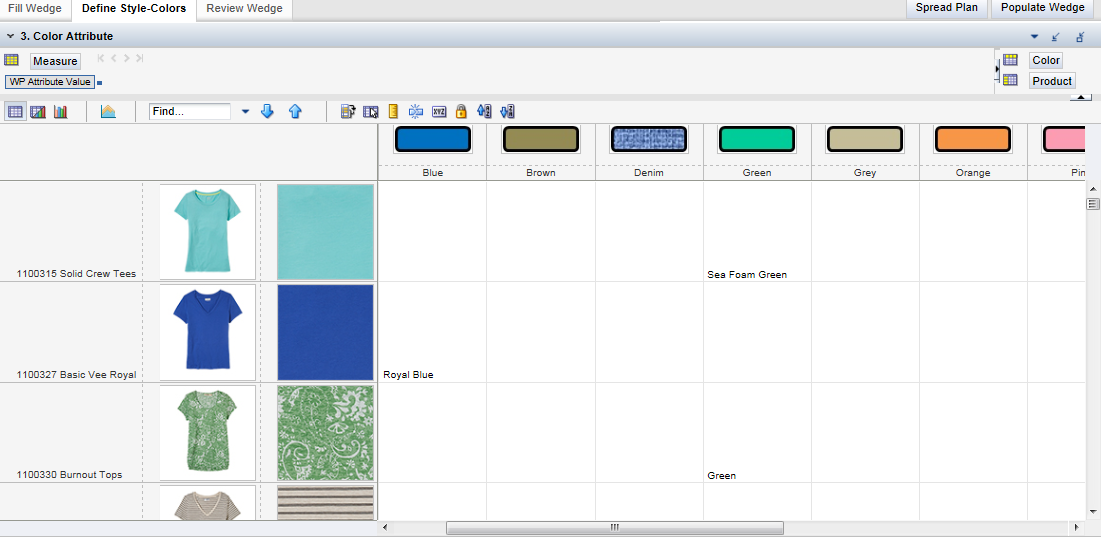Collapse the 3. Color Attribute section

11,36
